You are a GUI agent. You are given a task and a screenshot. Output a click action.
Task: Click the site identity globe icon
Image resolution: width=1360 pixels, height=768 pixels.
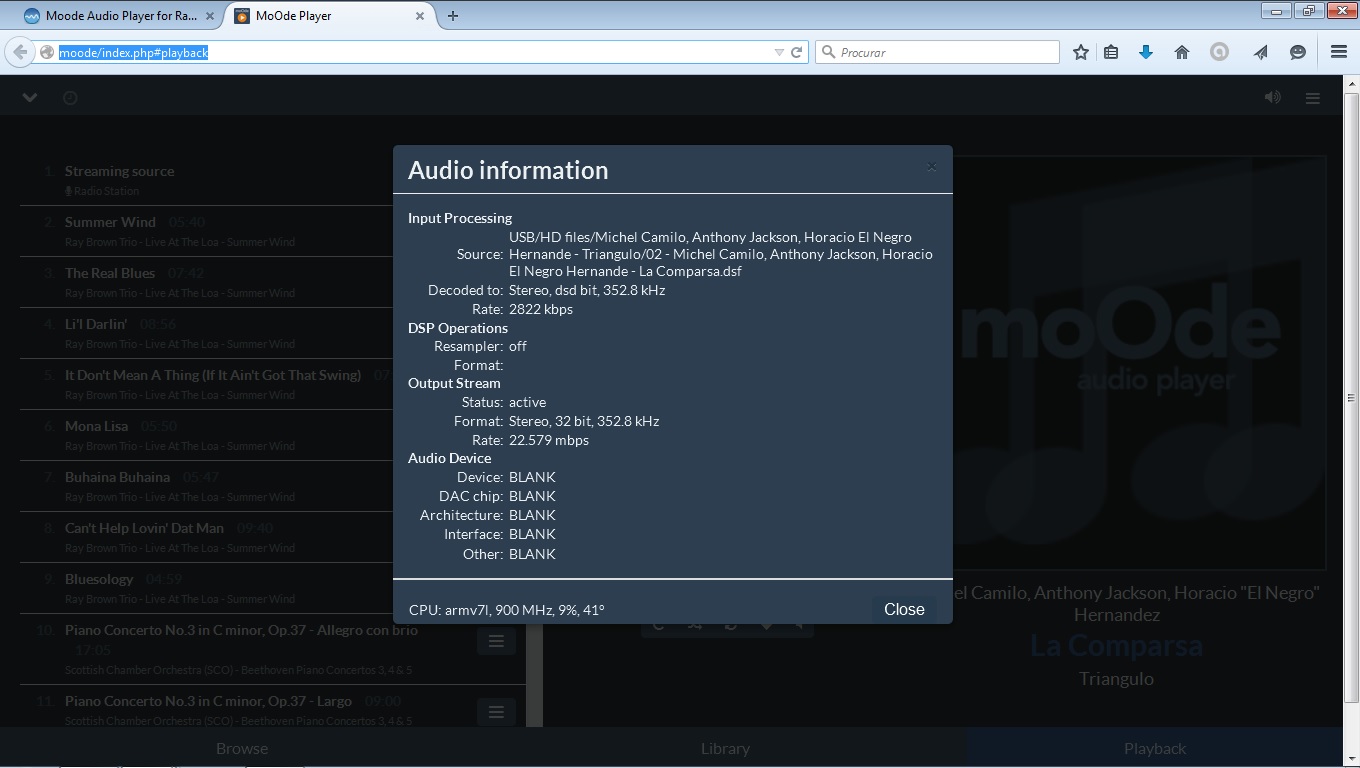pyautogui.click(x=46, y=52)
